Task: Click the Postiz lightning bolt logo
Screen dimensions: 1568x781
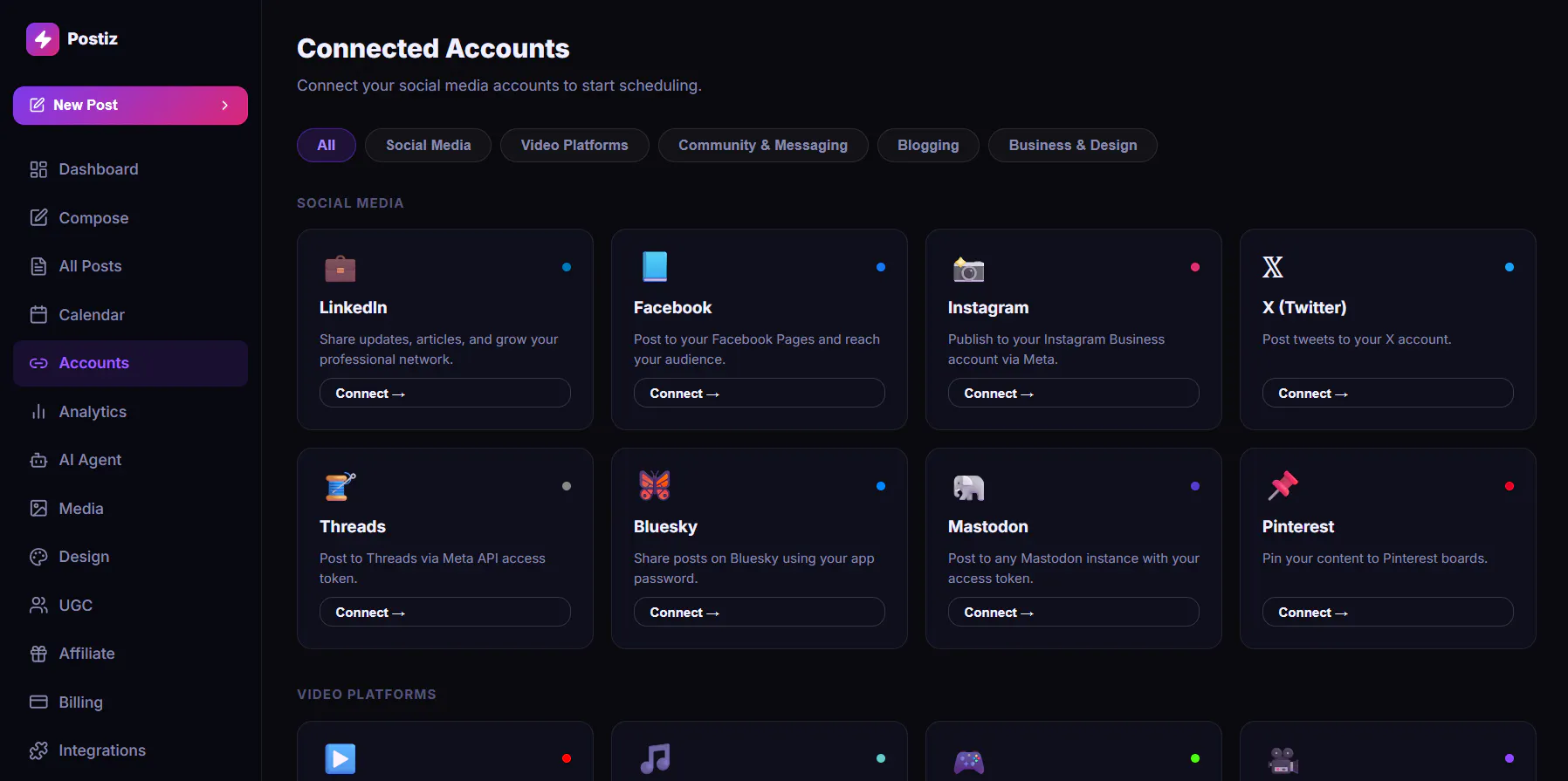Action: tap(43, 39)
